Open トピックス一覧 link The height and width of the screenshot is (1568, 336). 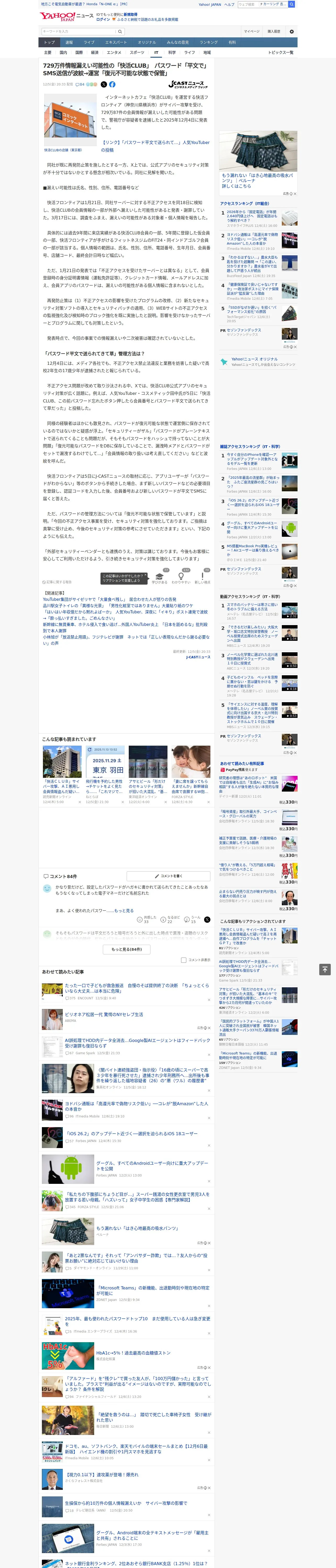pyautogui.click(x=281, y=52)
